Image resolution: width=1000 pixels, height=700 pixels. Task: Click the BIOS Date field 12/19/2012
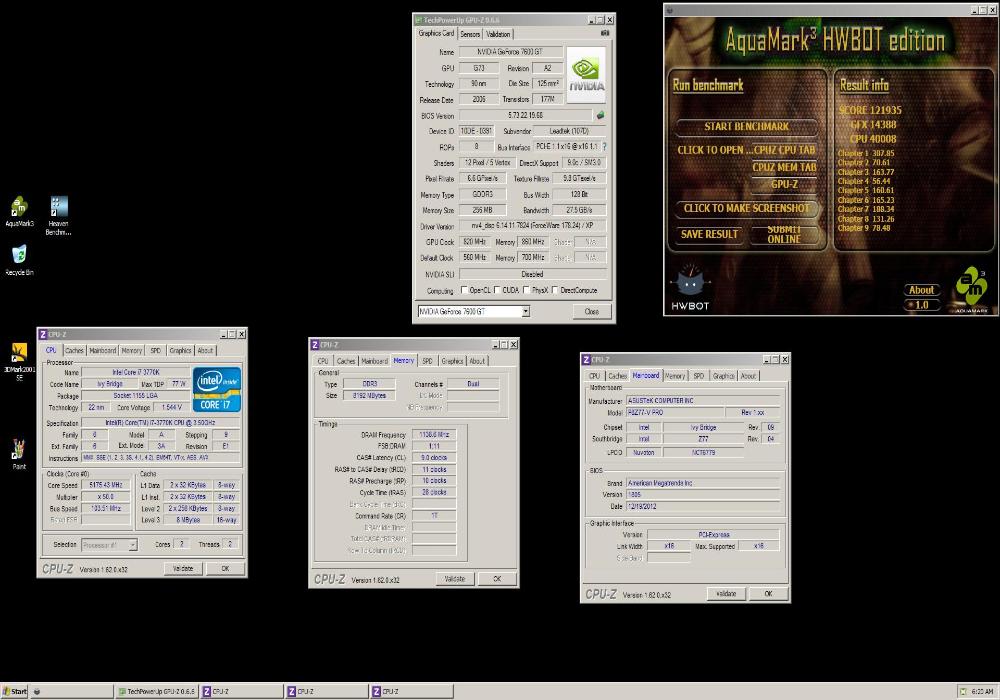703,506
